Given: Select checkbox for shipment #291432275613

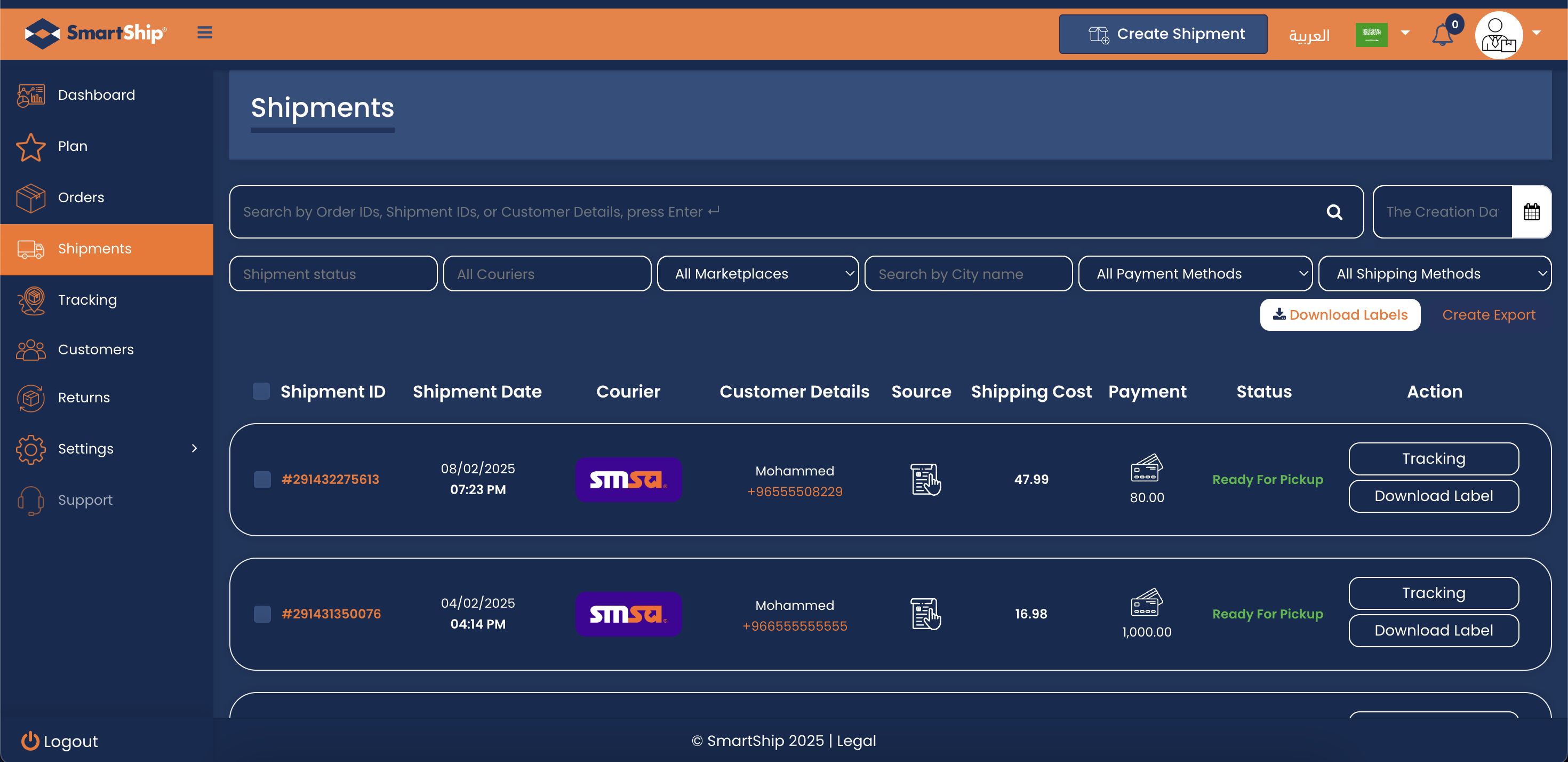Looking at the screenshot, I should (262, 479).
